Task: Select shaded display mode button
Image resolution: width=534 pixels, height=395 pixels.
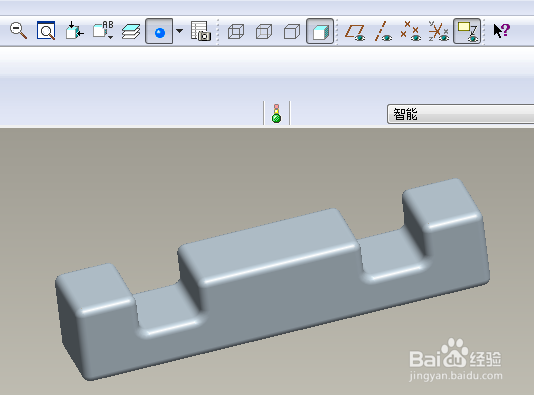Action: [320, 31]
